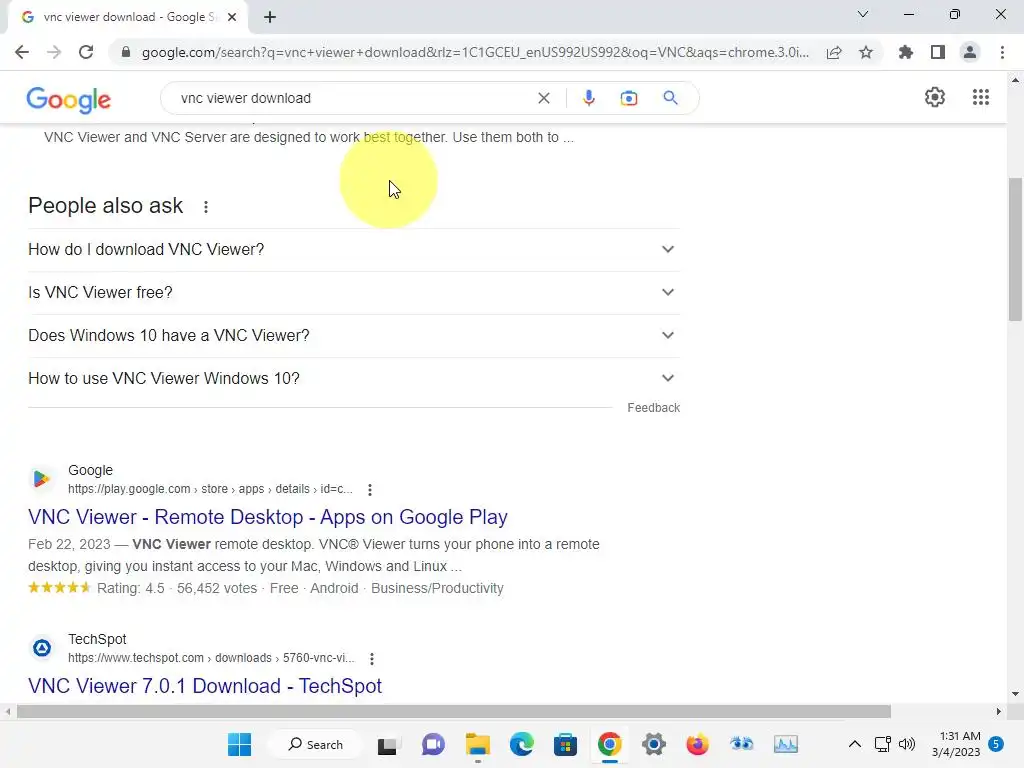The image size is (1024, 768).
Task: Open VNC Viewer 7.0.1 Download TechSpot link
Action: 205,686
